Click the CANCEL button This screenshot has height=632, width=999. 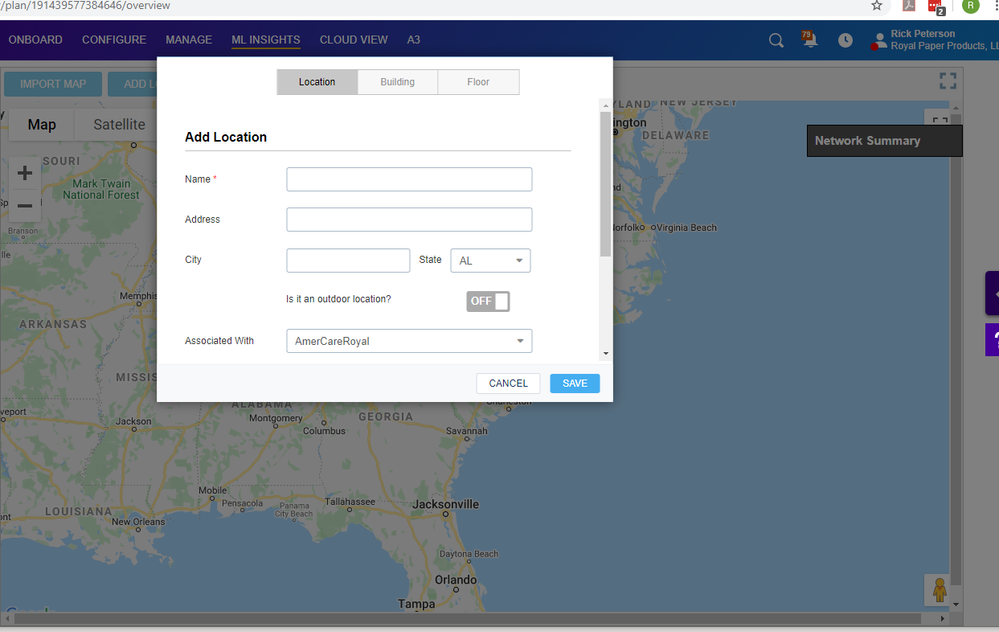508,384
